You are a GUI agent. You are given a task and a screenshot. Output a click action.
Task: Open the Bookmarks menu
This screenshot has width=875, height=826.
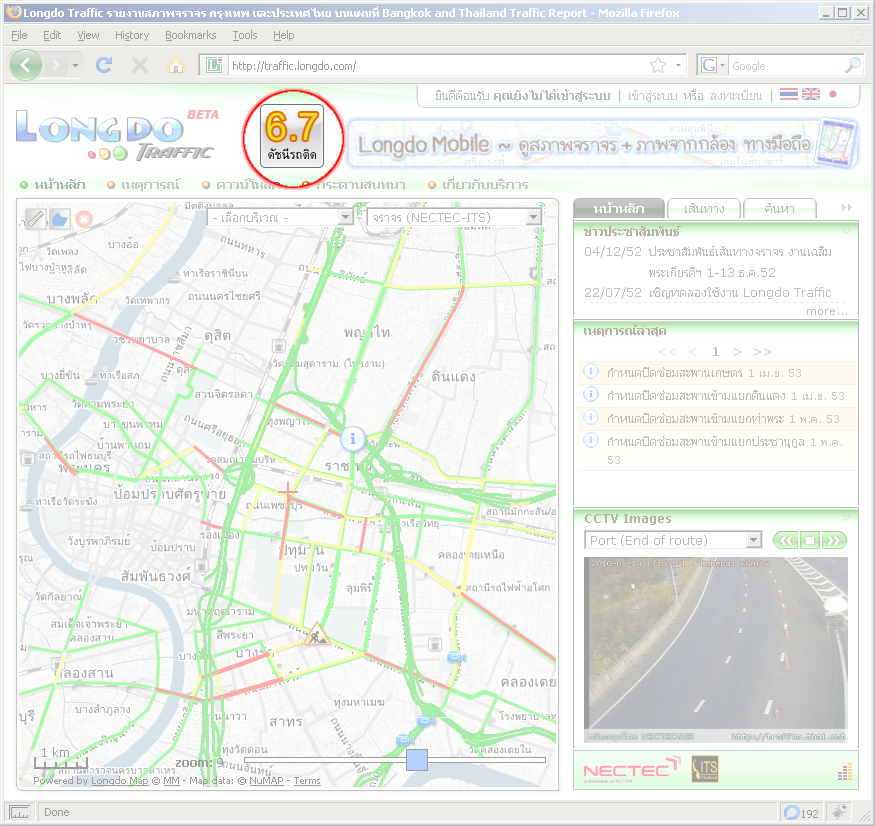(x=190, y=35)
